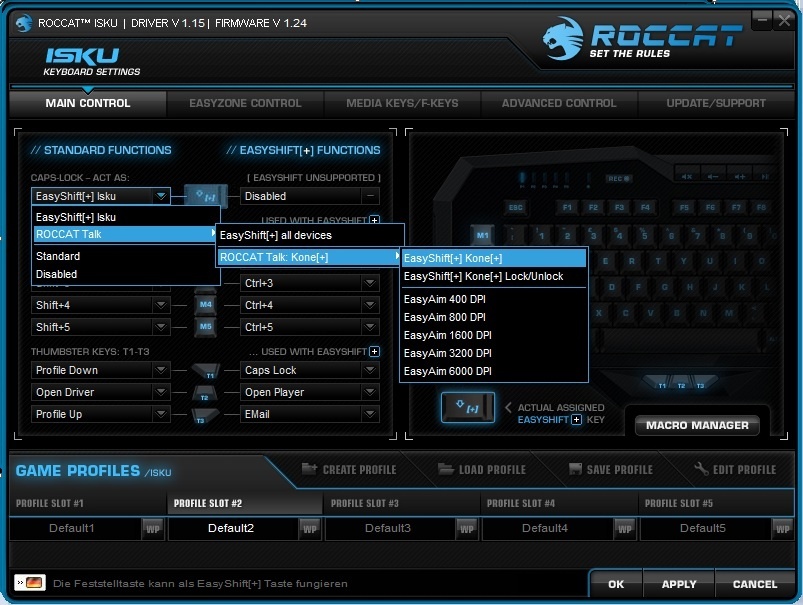Click the actual assigned EasyShift key icon
Image resolution: width=803 pixels, height=605 pixels.
click(x=468, y=407)
